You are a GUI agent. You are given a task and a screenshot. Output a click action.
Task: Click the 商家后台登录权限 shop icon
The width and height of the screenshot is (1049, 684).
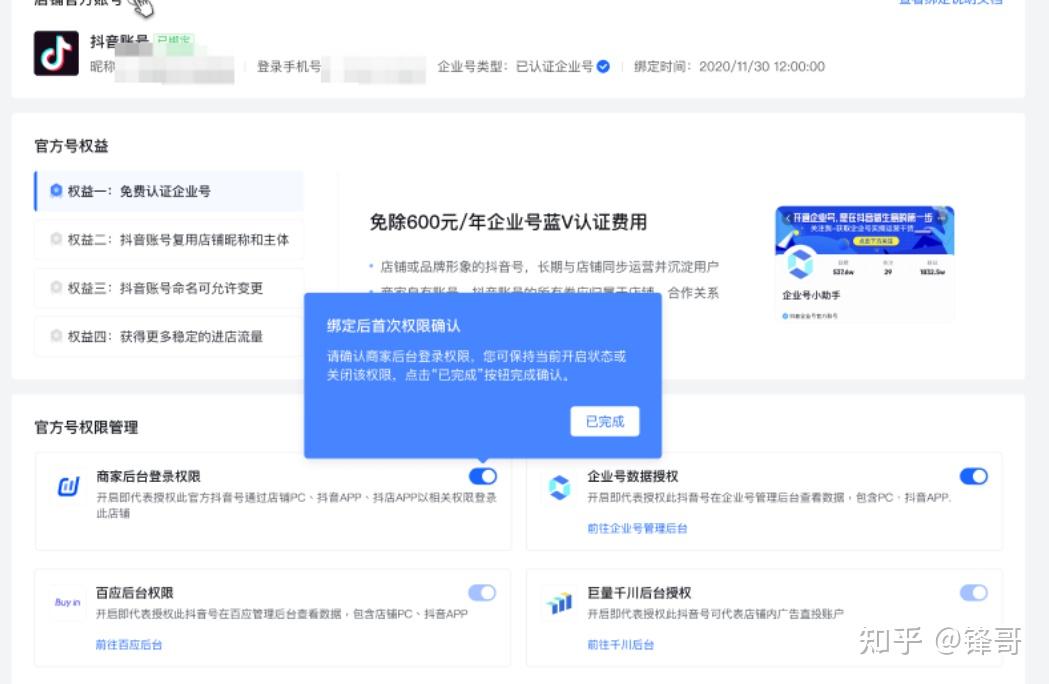click(x=68, y=486)
